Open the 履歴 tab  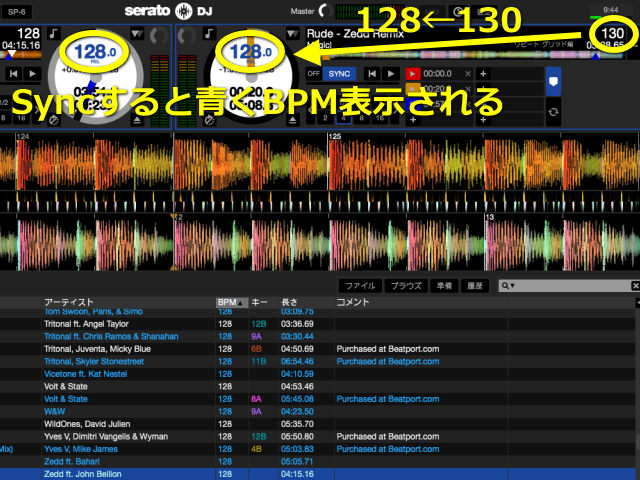click(475, 286)
